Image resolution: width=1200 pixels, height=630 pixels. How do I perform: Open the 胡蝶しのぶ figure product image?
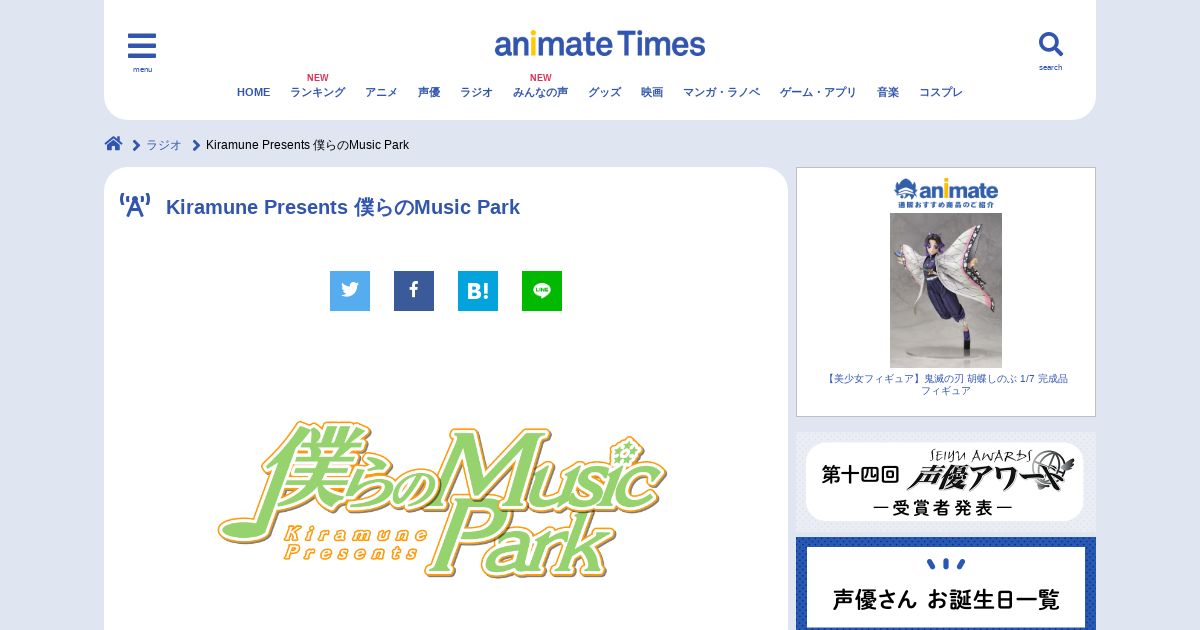point(946,290)
